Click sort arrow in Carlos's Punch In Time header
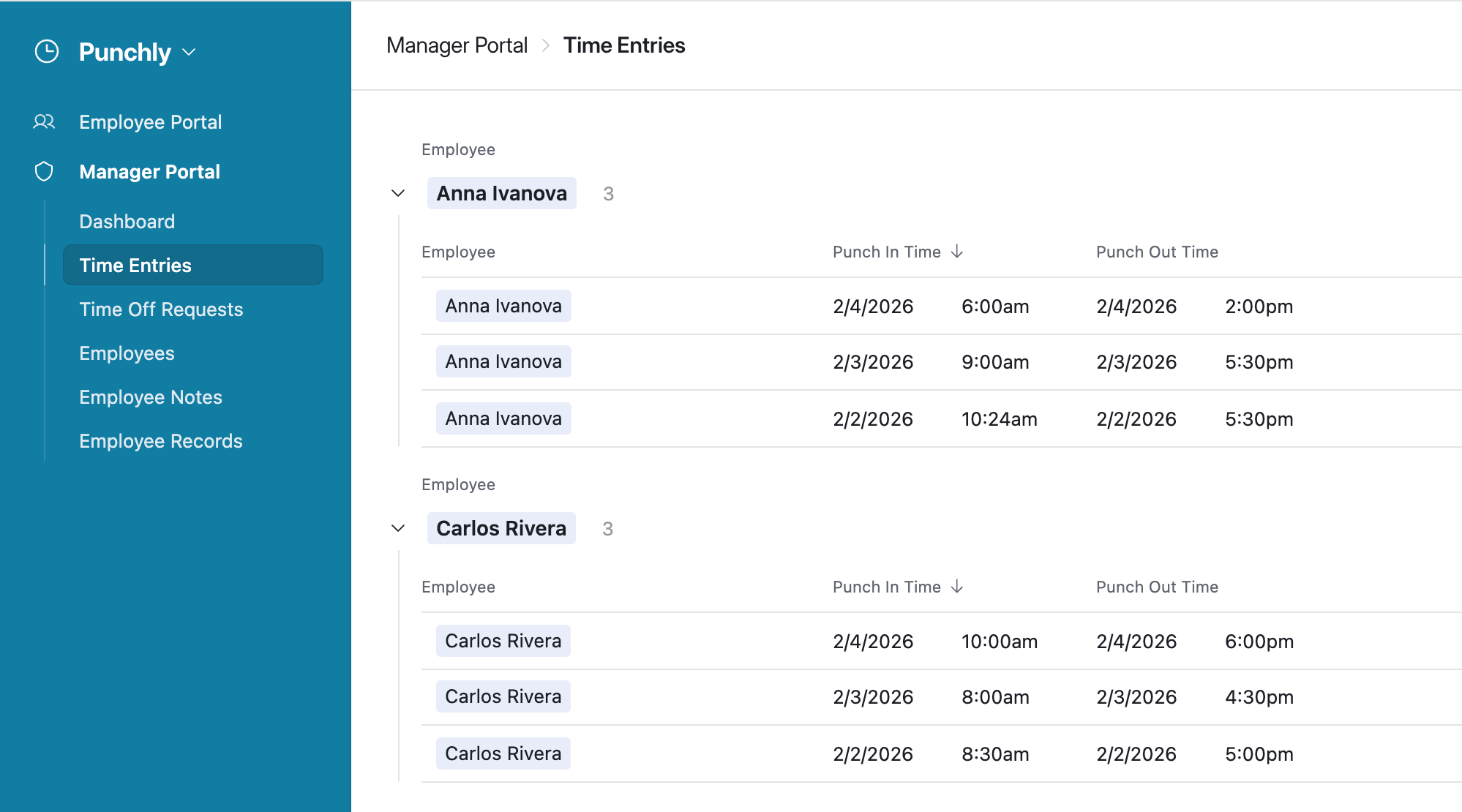1462x812 pixels. (x=957, y=587)
